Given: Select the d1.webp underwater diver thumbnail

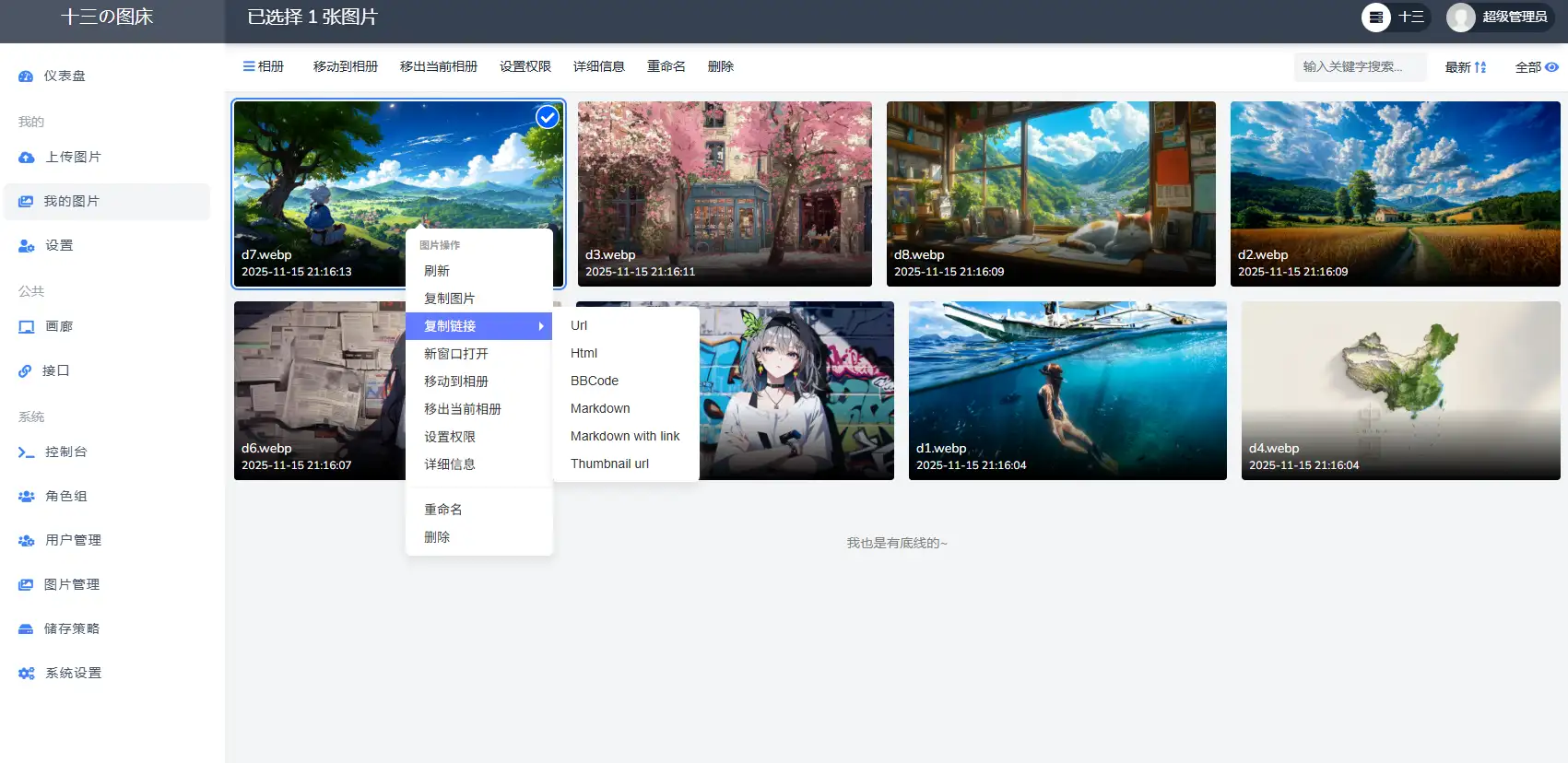Looking at the screenshot, I should [1067, 391].
